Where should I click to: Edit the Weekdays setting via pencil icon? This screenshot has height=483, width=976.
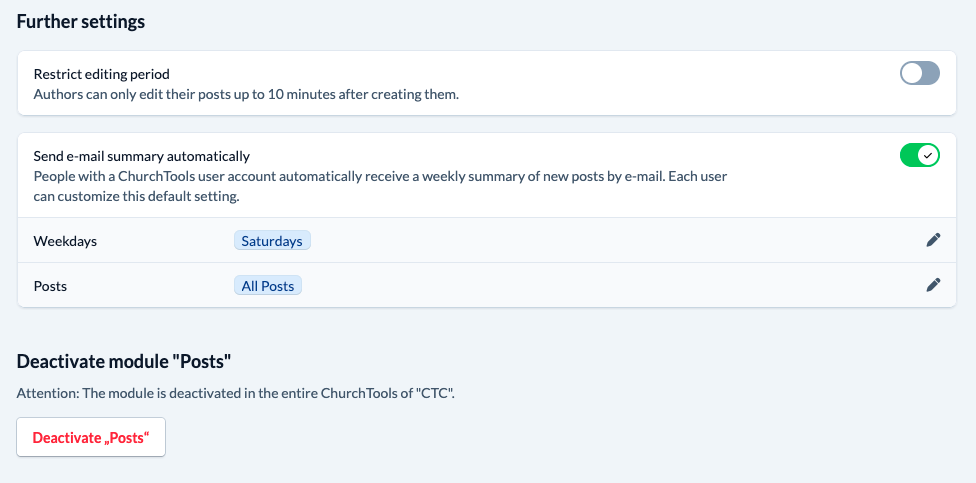tap(933, 240)
